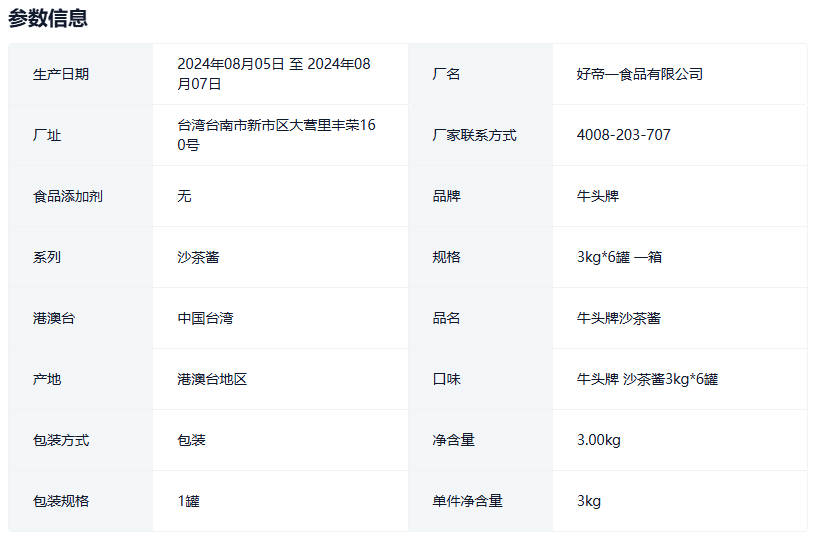This screenshot has height=545, width=817.
Task: Click the 厂名 label
Action: pos(446,74)
